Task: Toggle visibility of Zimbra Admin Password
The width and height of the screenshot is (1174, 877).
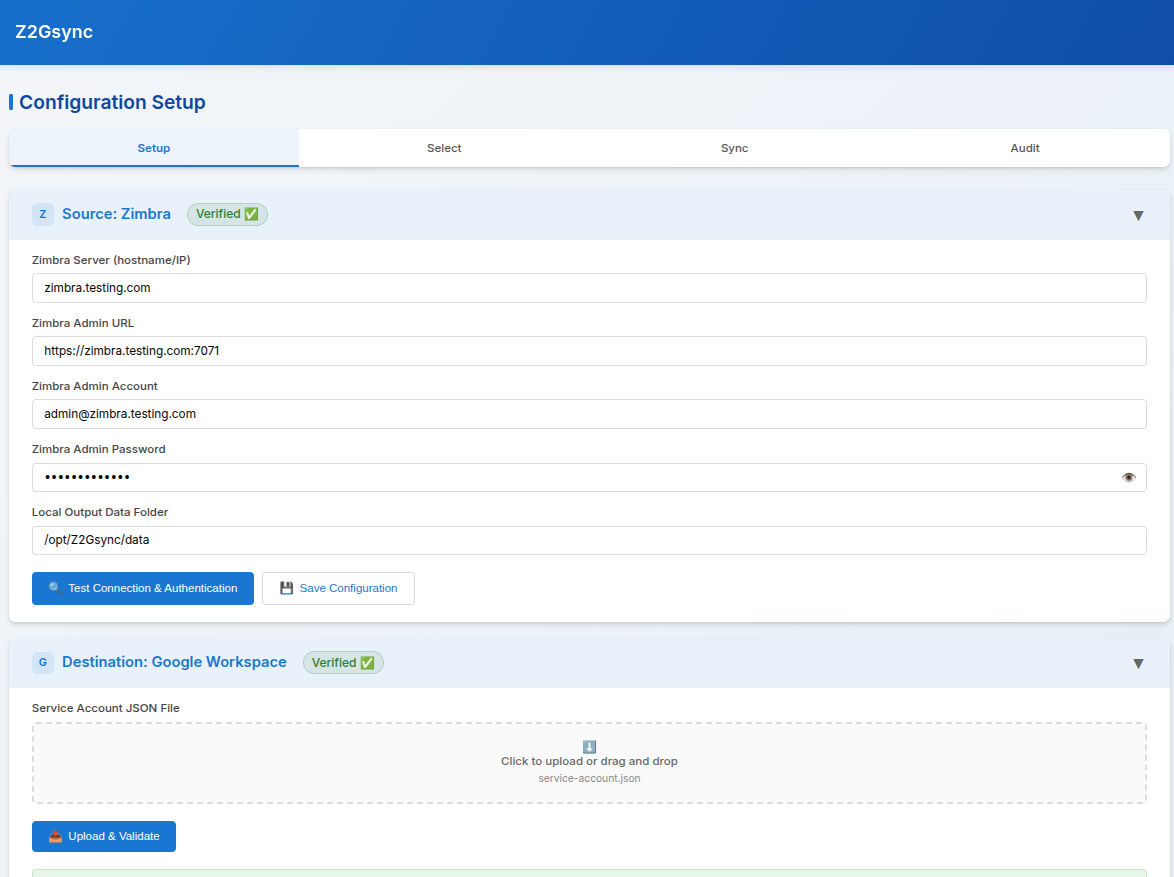Action: tap(1129, 477)
